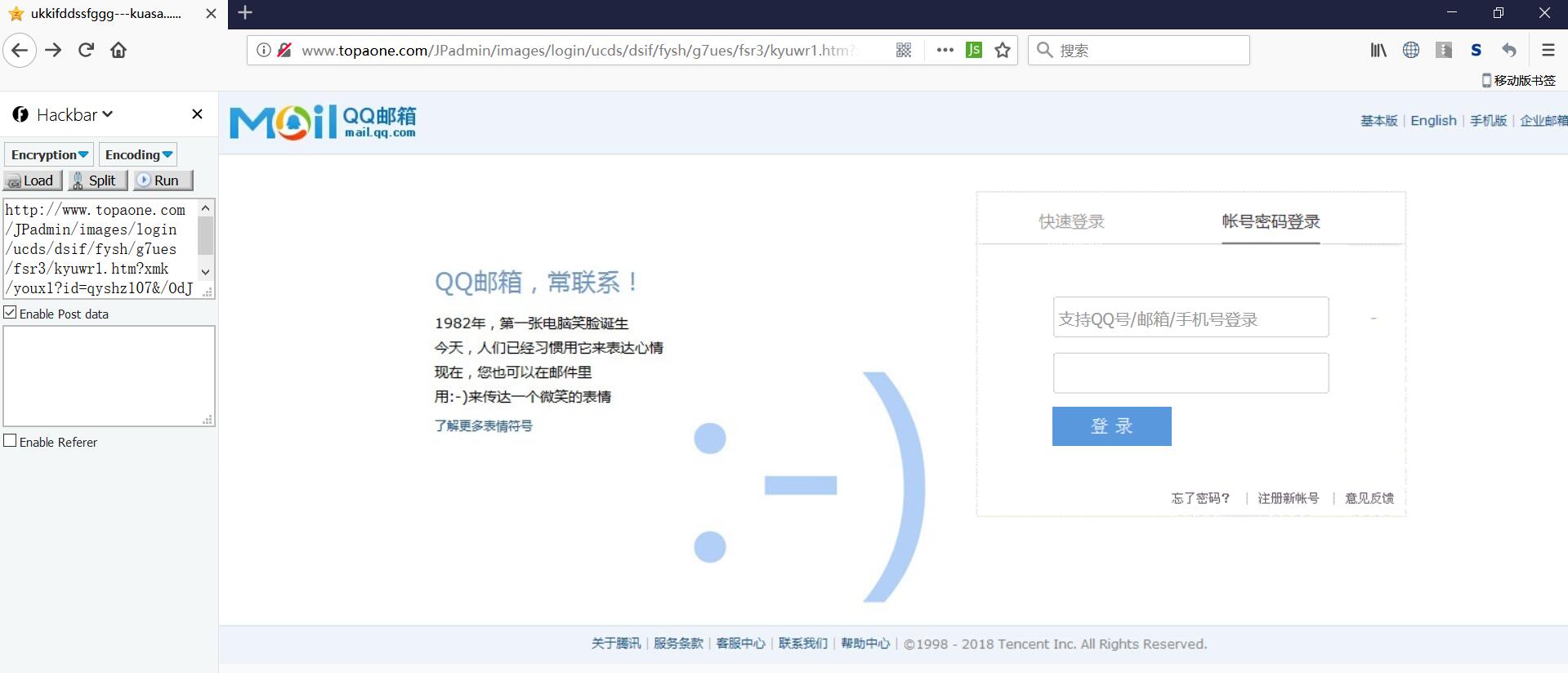Click the Split URL button

click(98, 181)
